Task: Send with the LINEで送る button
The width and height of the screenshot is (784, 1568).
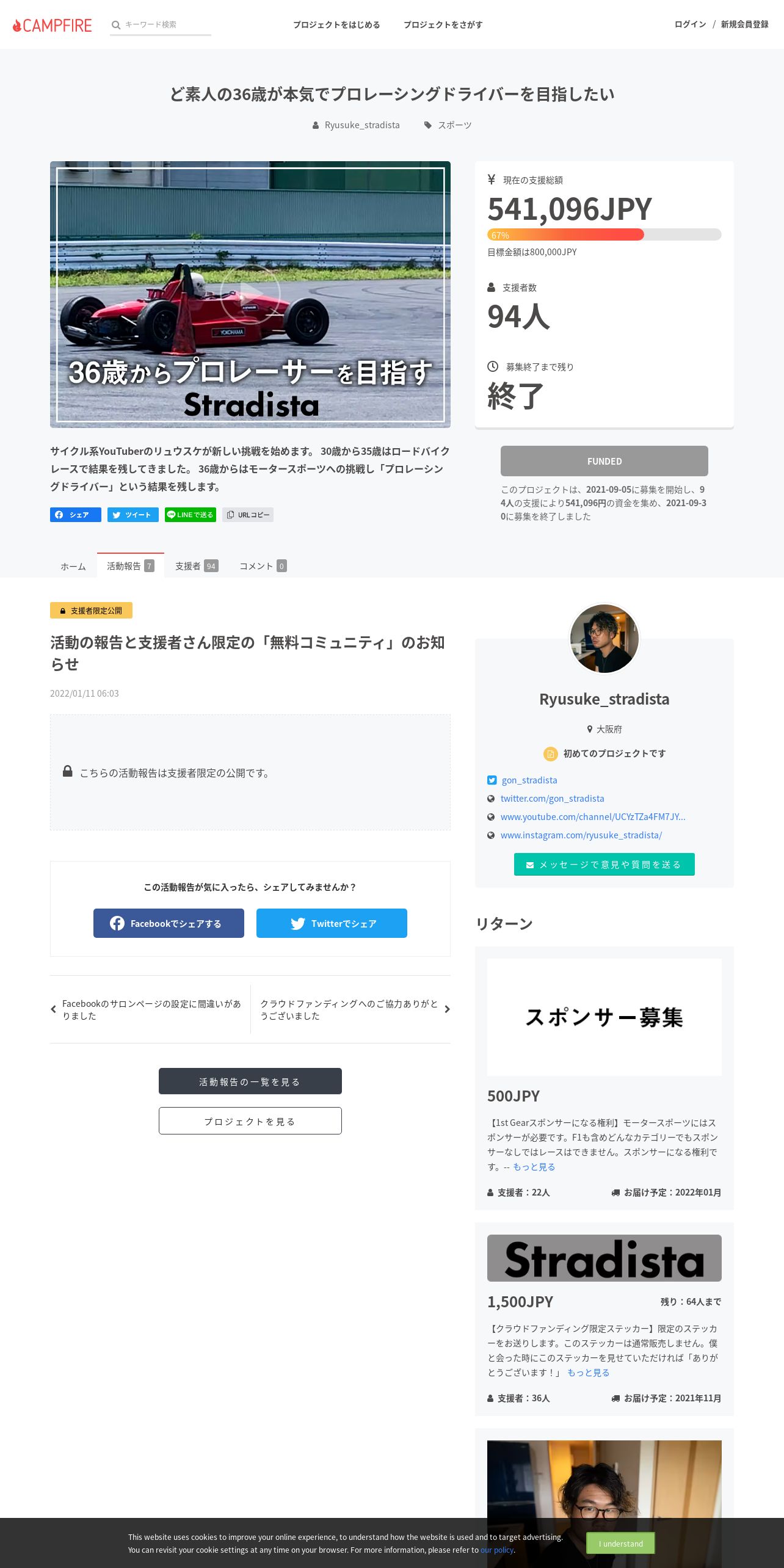Action: (x=191, y=515)
